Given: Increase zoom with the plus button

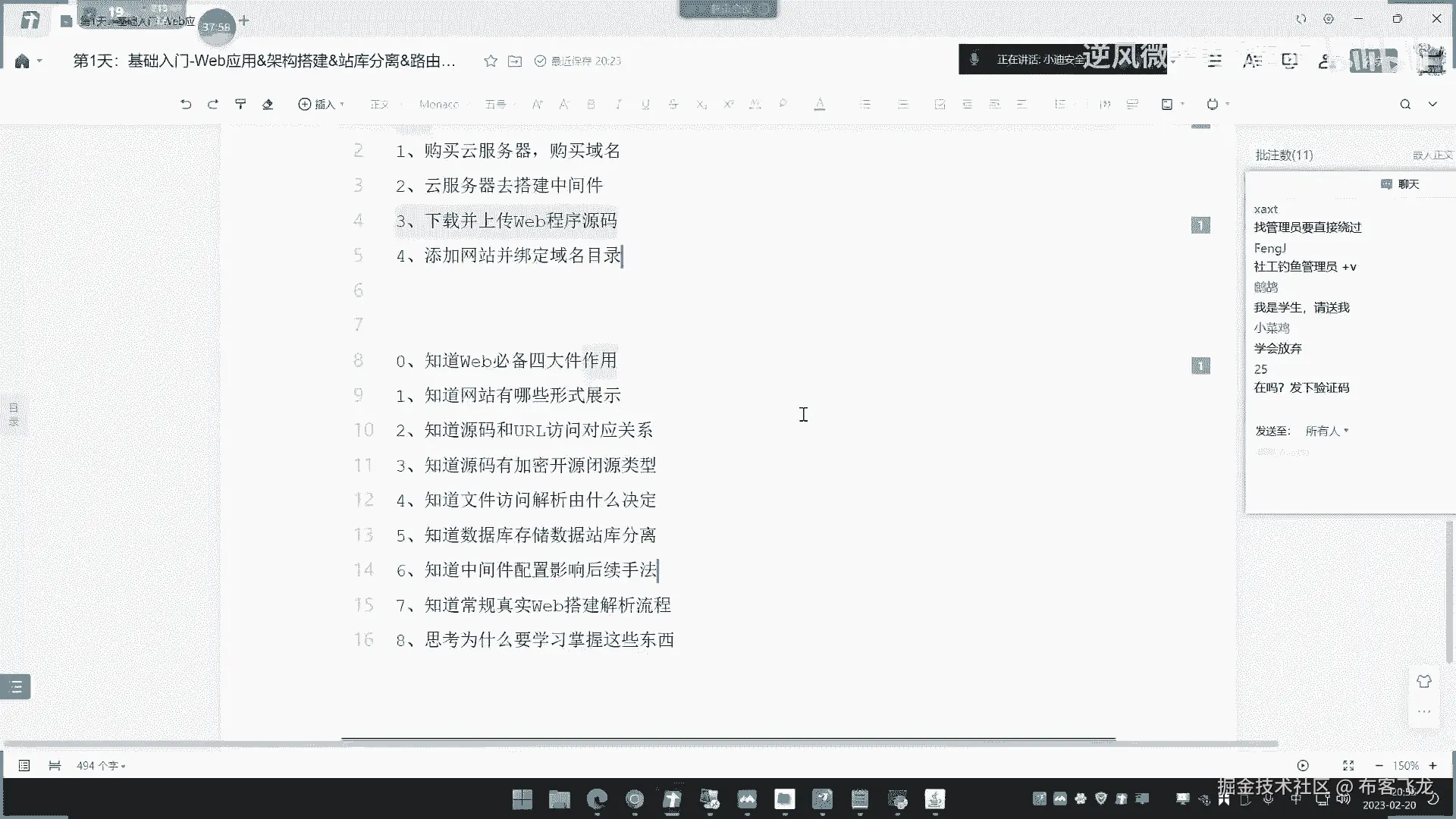Looking at the screenshot, I should pos(1432,766).
